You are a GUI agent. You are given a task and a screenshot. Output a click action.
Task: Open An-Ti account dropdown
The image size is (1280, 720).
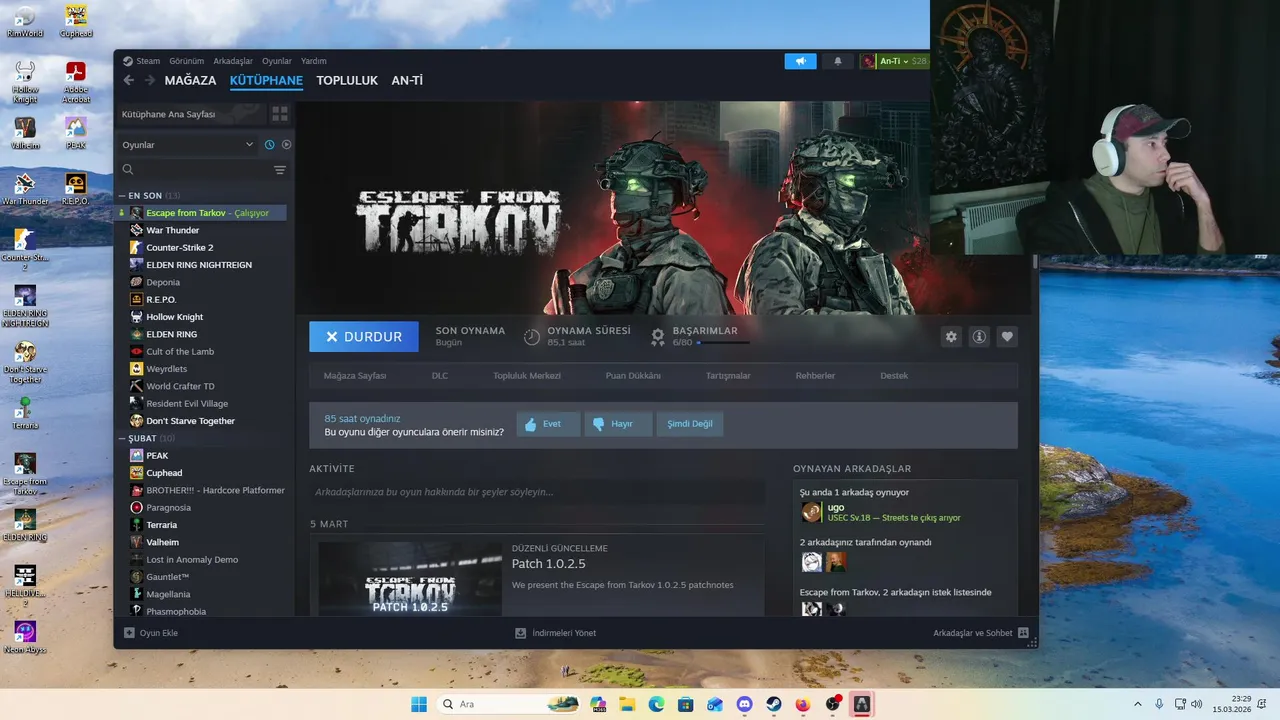pos(894,61)
